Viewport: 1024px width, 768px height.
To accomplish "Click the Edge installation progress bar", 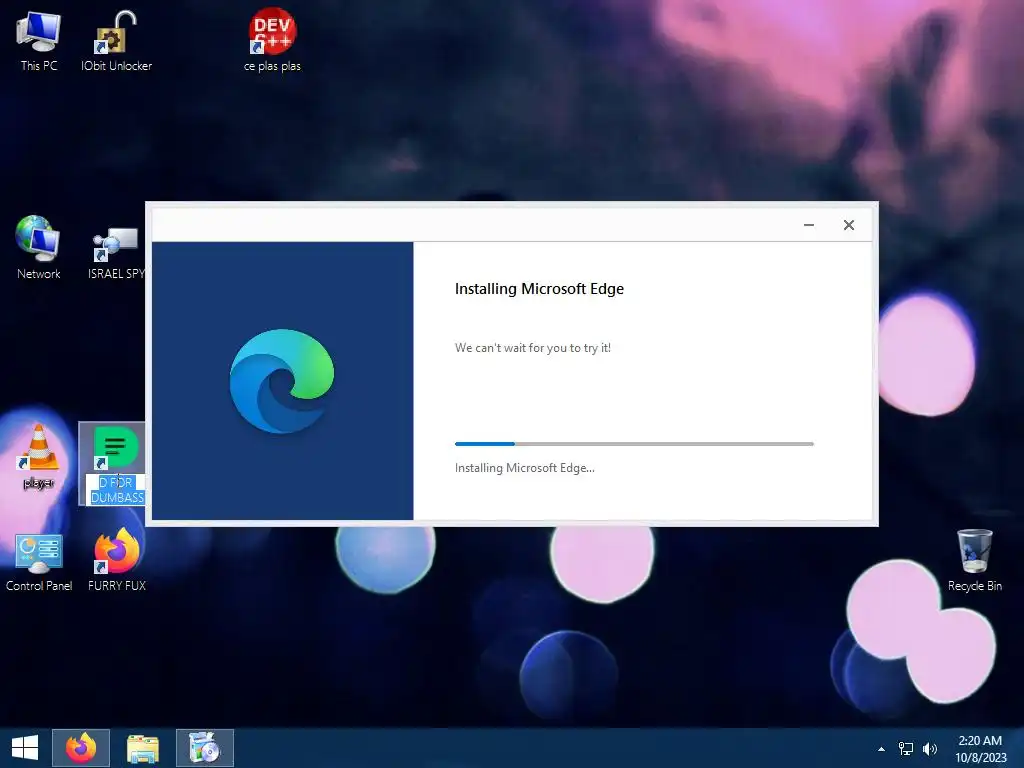I will coord(634,444).
